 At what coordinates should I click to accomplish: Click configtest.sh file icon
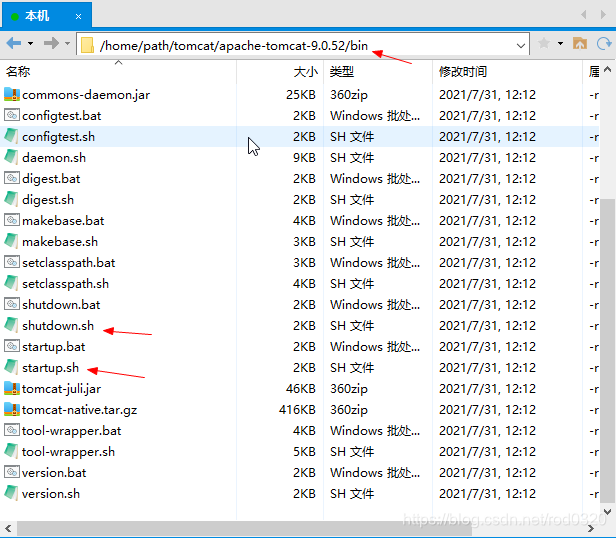tap(12, 136)
